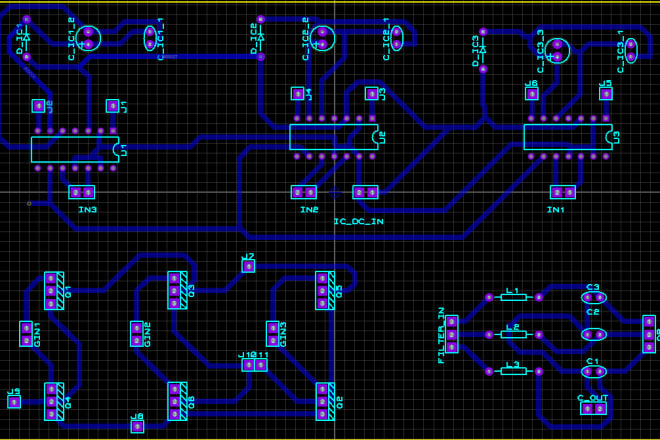The width and height of the screenshot is (660, 440).
Task: Select the C_OUT two-pin connector
Action: [593, 408]
